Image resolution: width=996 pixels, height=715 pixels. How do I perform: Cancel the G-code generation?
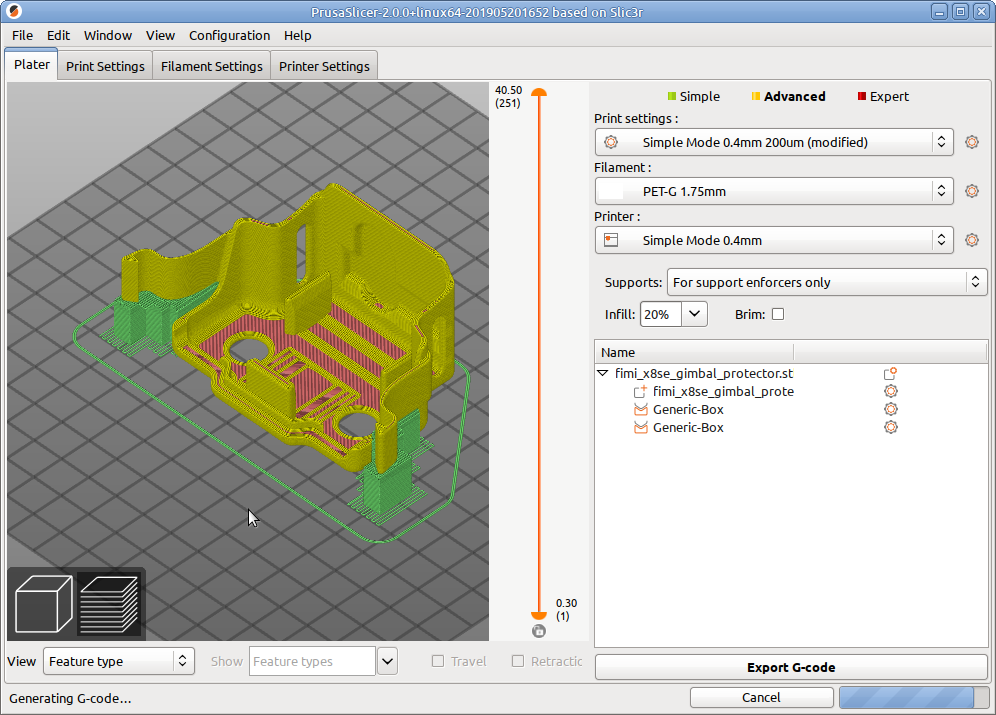coord(761,697)
